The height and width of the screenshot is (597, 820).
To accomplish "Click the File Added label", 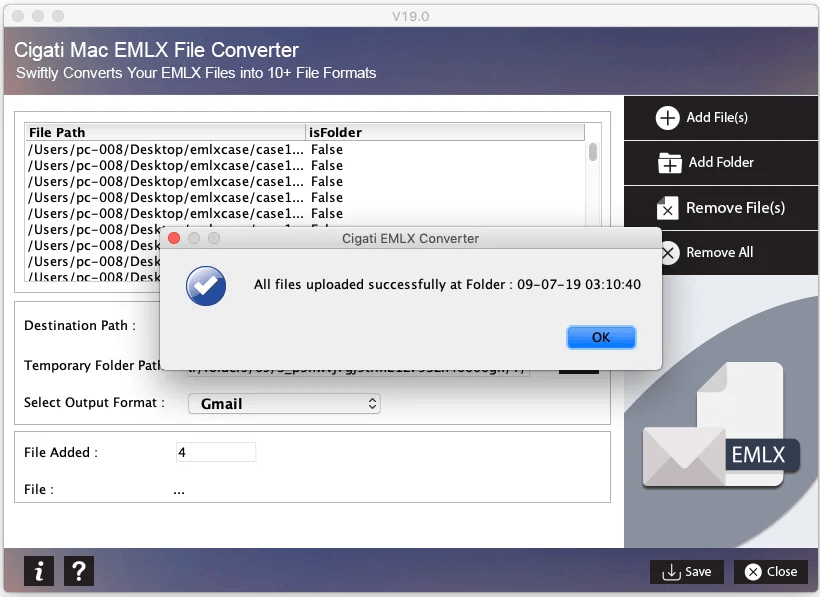I will coord(61,452).
